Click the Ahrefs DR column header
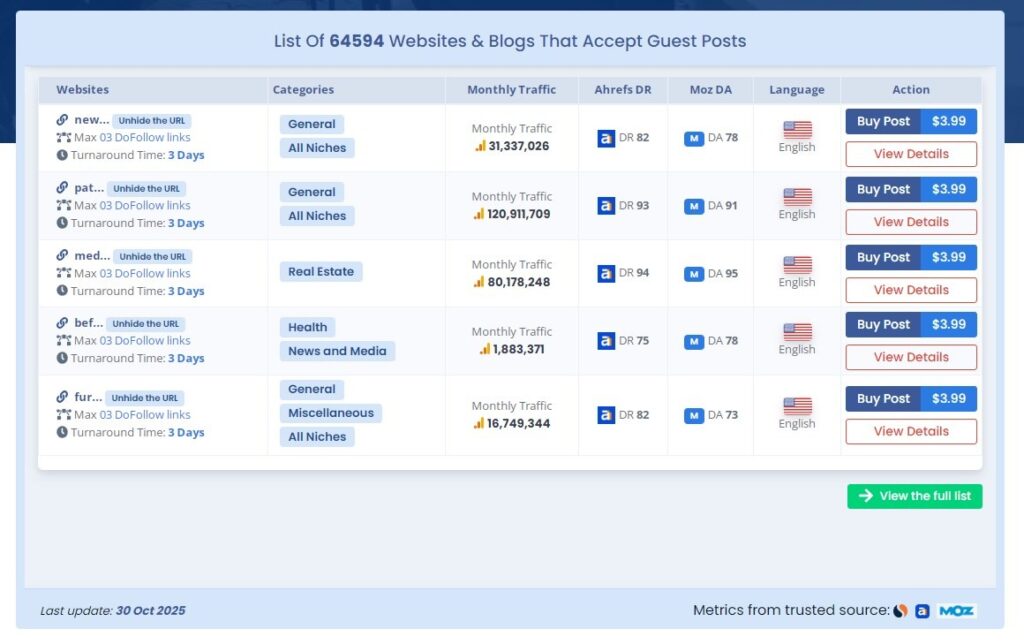Viewport: 1024px width, 644px height. point(622,90)
